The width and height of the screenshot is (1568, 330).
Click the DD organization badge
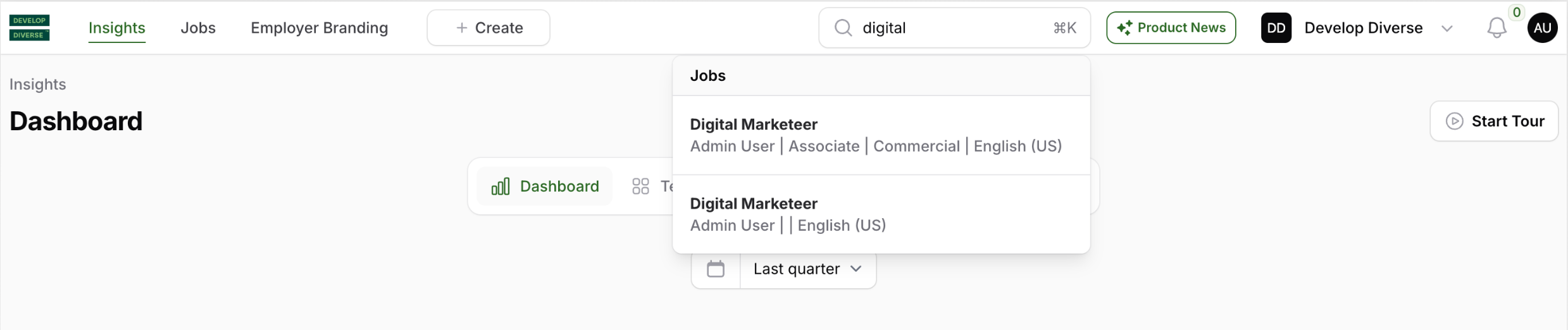[1276, 28]
